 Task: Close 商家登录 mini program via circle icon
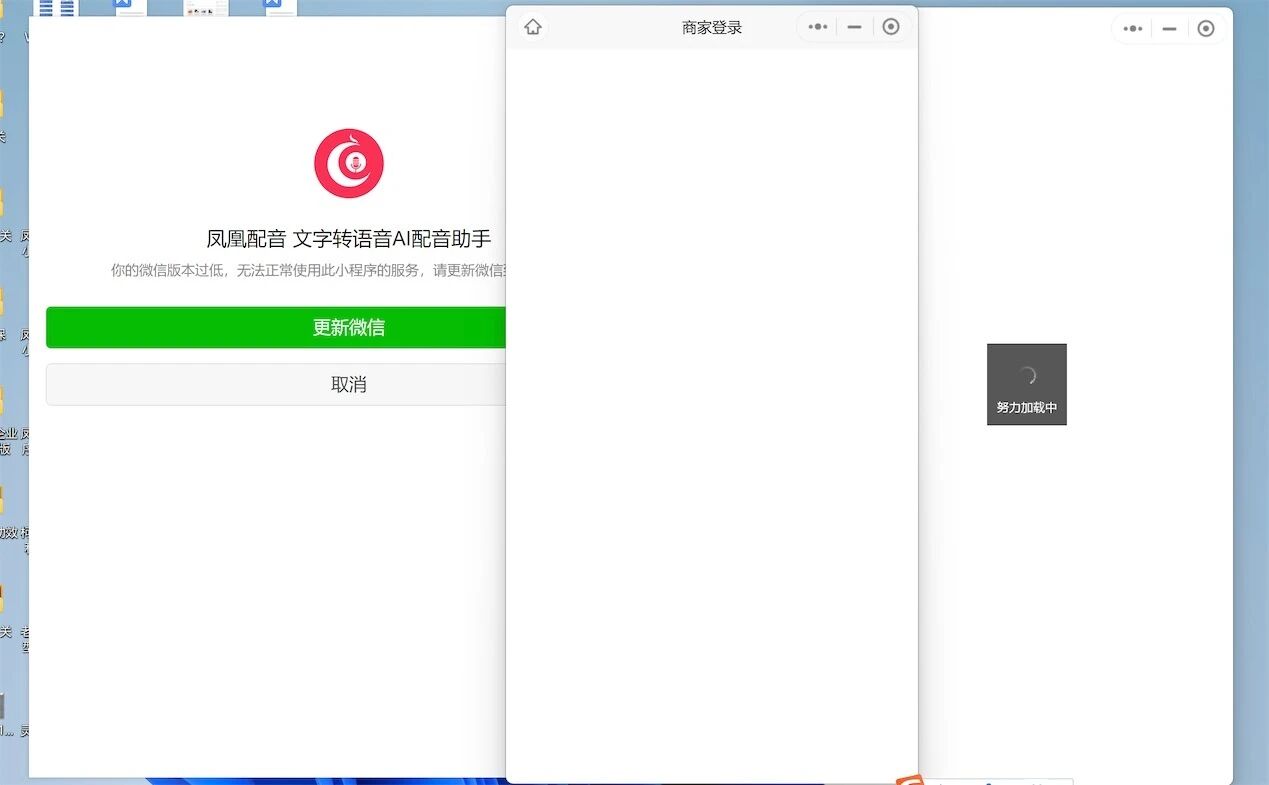[x=891, y=27]
